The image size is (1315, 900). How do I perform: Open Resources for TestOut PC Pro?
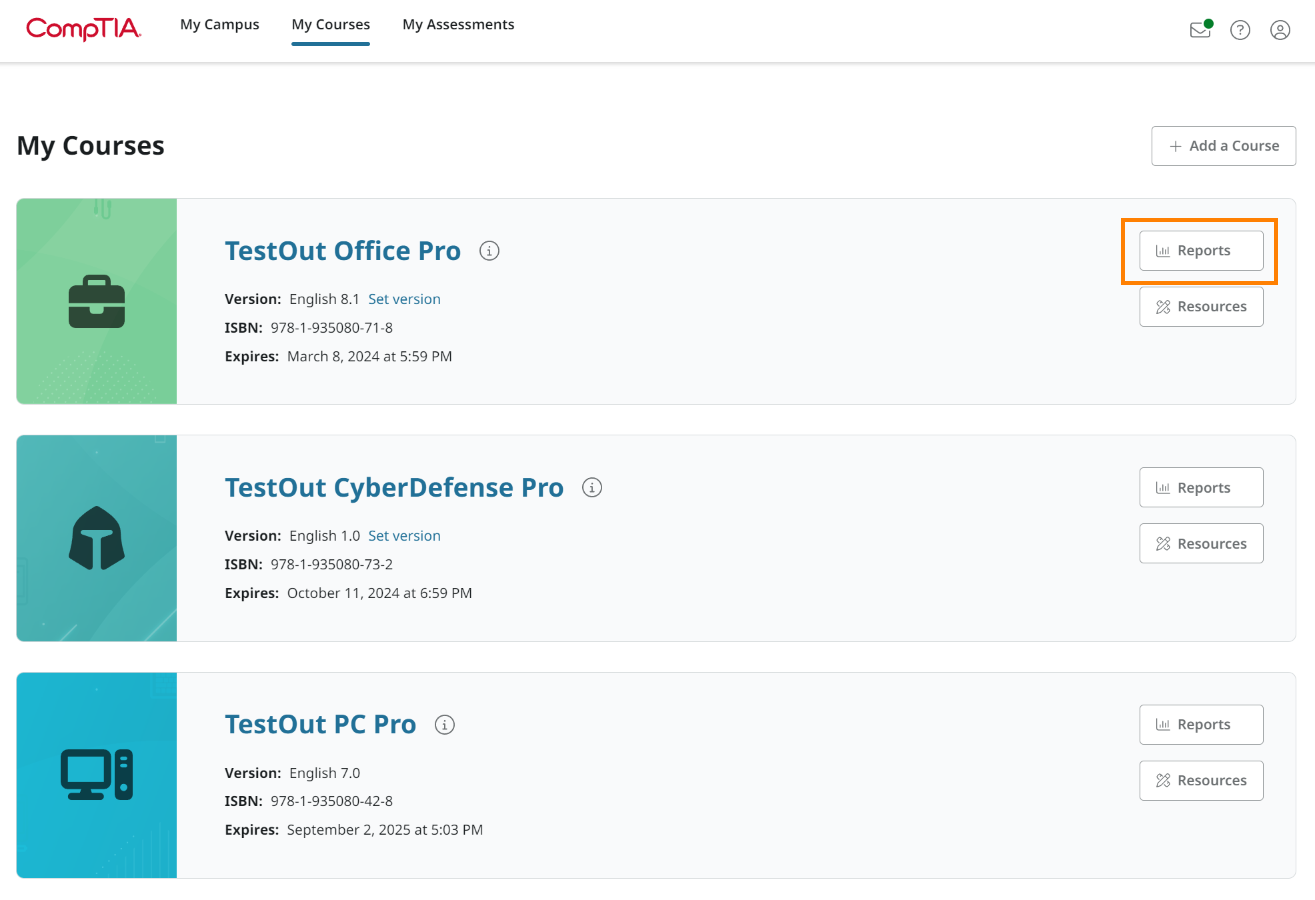coord(1201,781)
